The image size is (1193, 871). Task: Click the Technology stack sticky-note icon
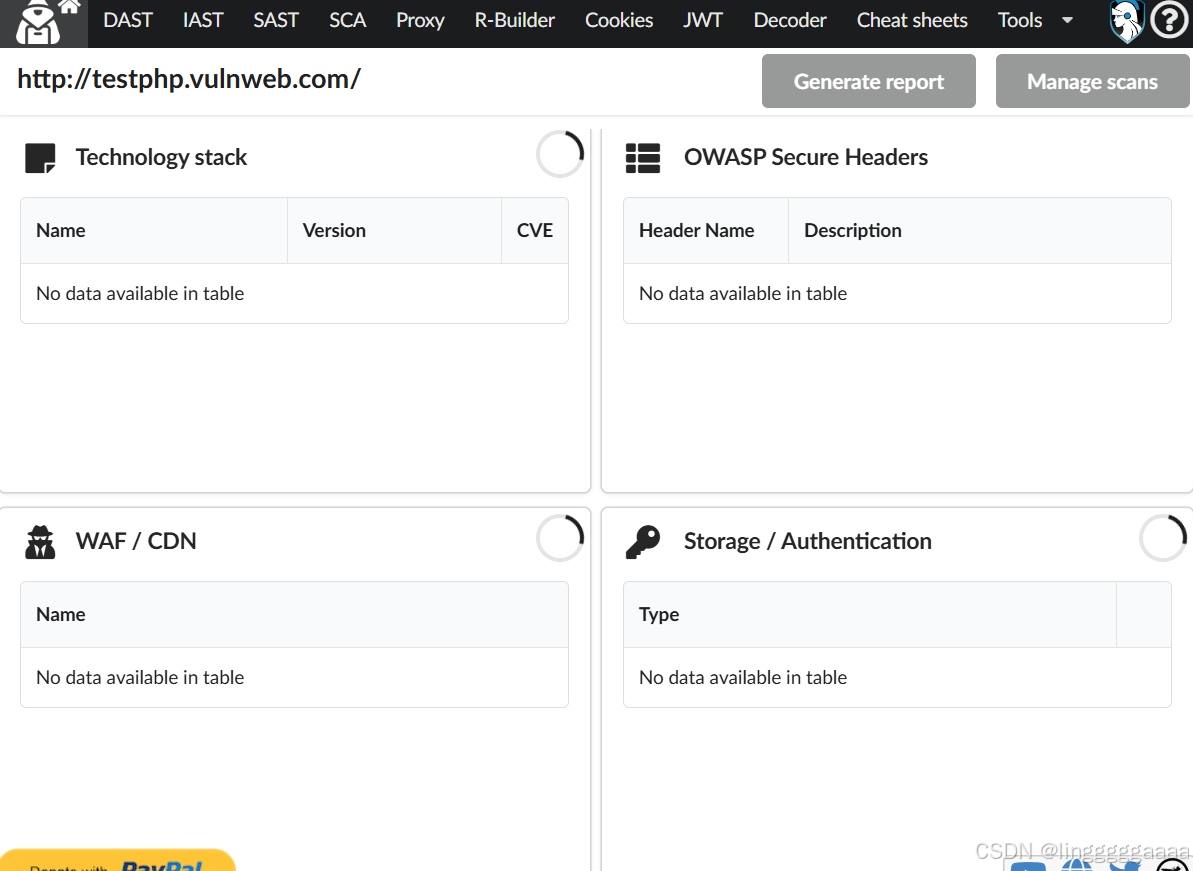pos(40,158)
